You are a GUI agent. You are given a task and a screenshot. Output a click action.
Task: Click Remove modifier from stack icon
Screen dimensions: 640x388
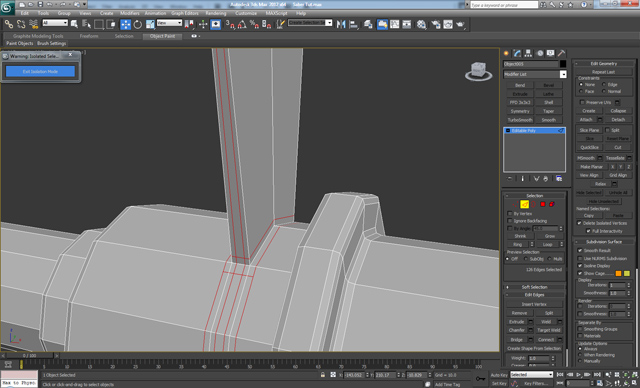tap(545, 179)
